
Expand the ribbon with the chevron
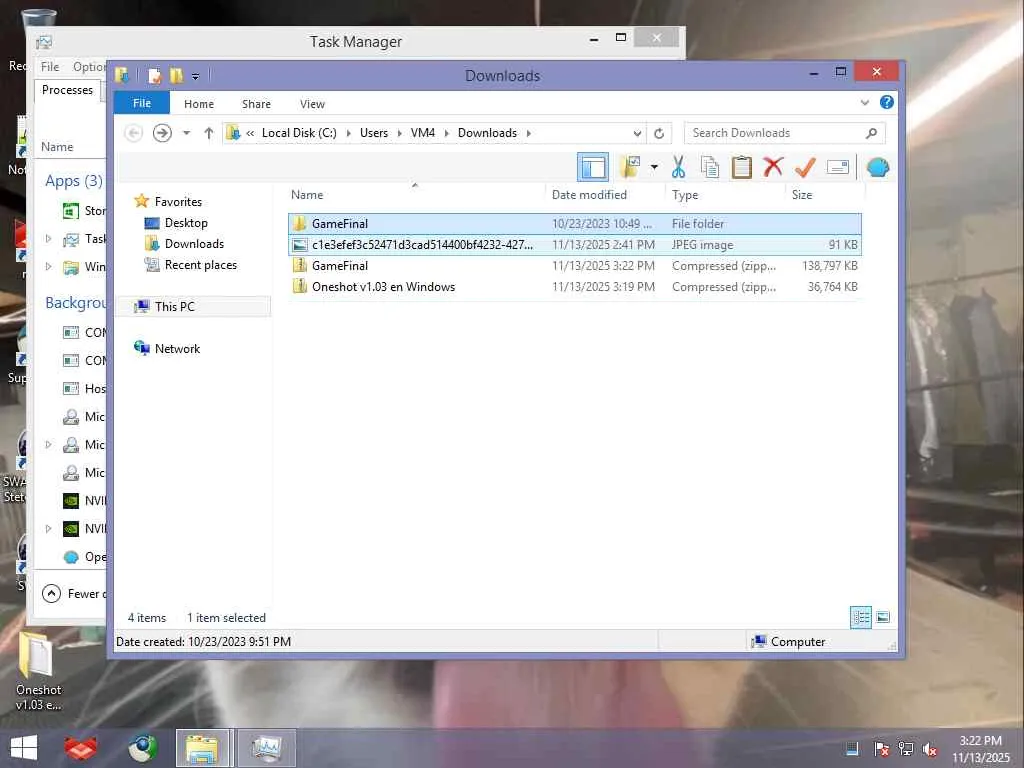pyautogui.click(x=865, y=103)
